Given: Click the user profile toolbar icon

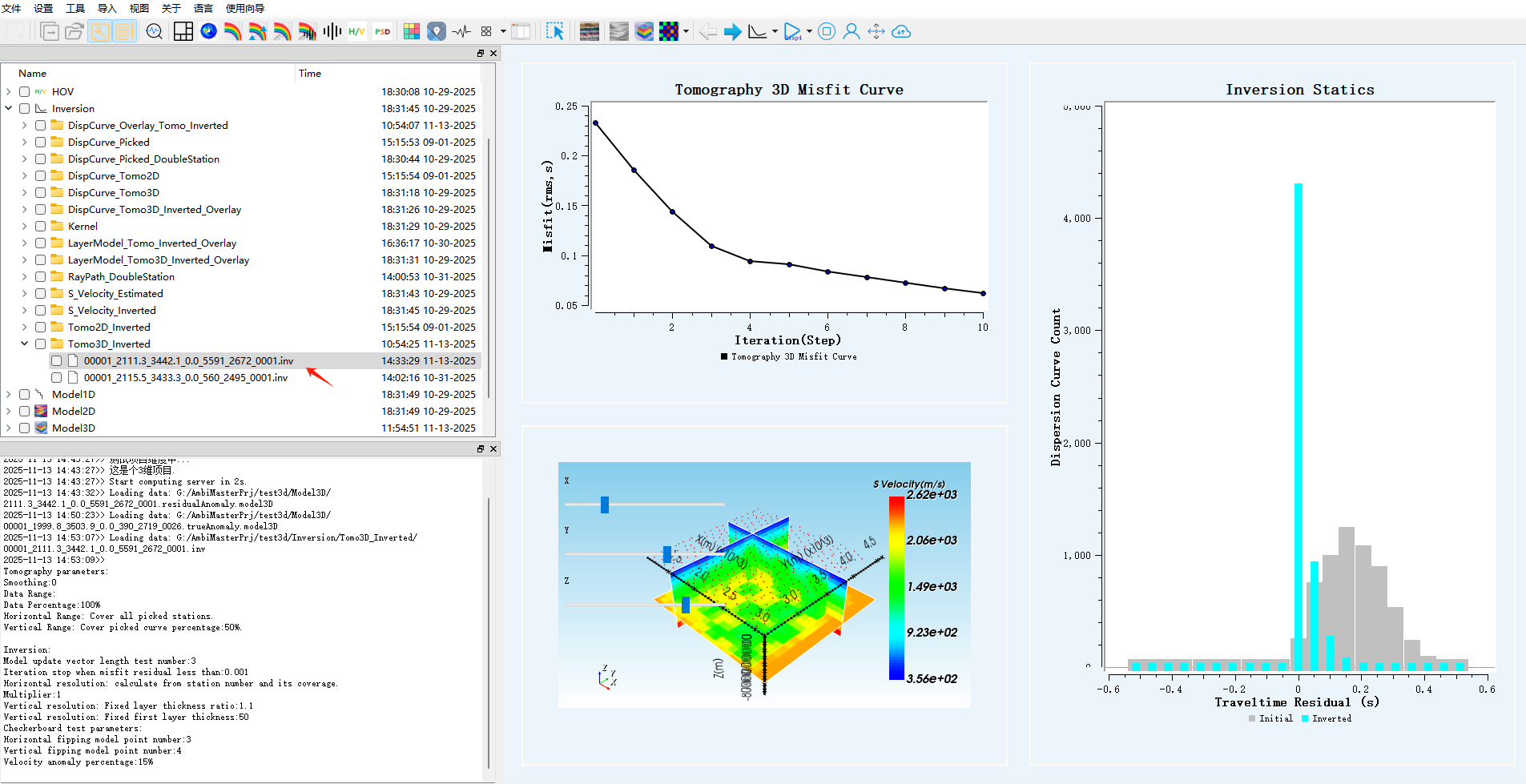Looking at the screenshot, I should pos(852,32).
